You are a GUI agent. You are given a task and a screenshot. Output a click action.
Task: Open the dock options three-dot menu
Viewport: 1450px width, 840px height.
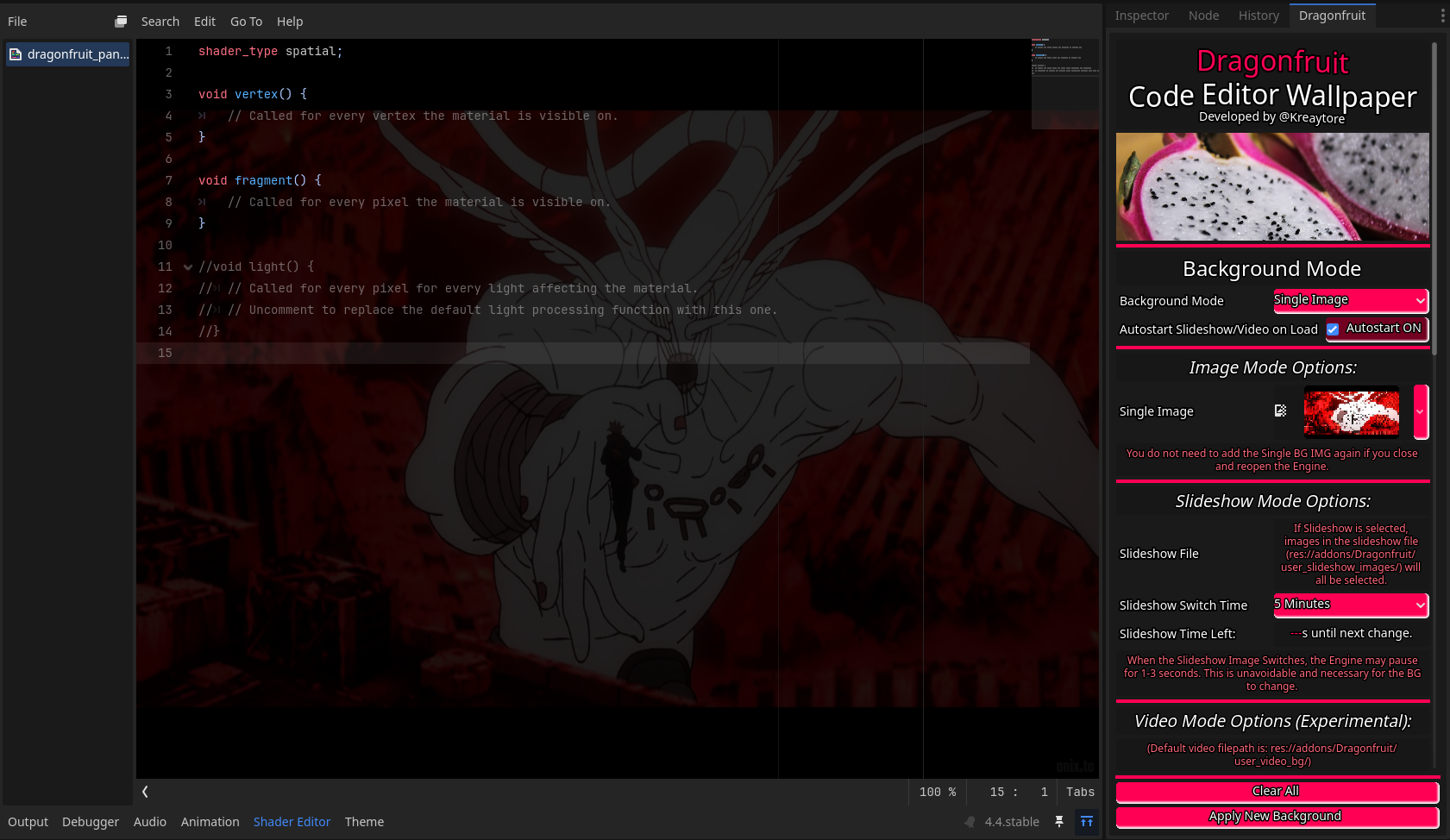1442,16
